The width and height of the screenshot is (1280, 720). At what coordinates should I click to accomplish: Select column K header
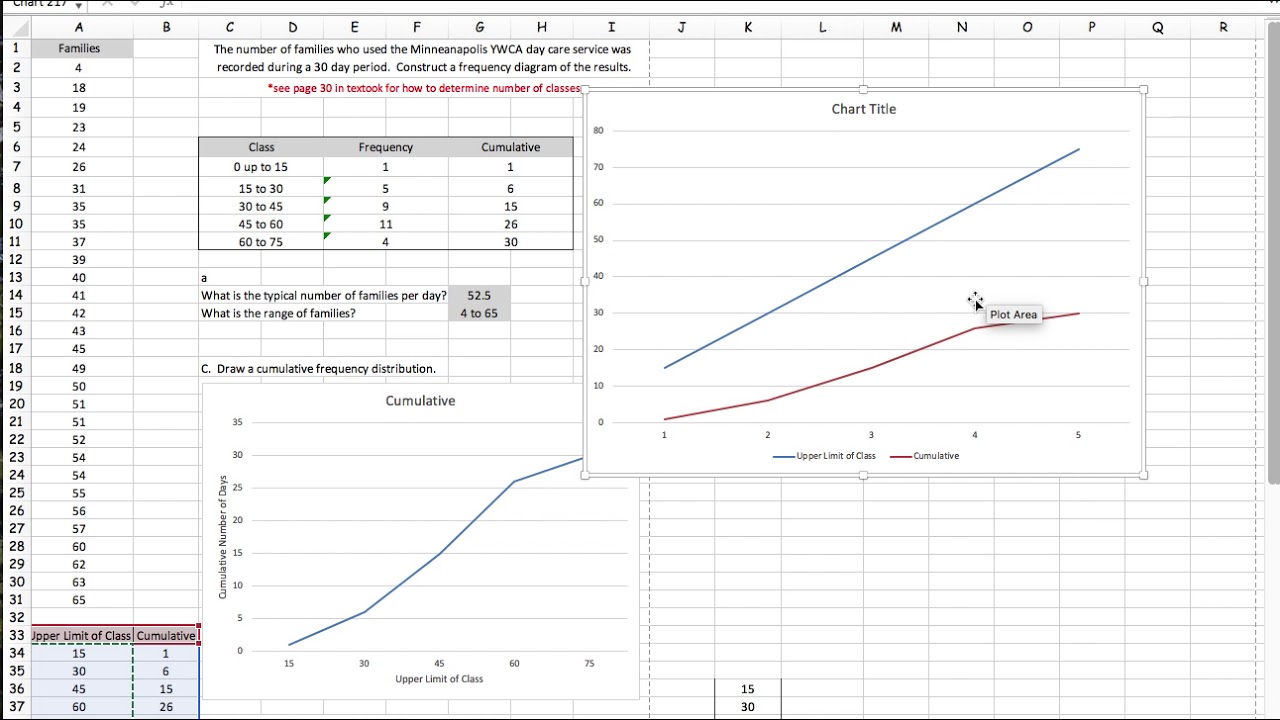(748, 27)
